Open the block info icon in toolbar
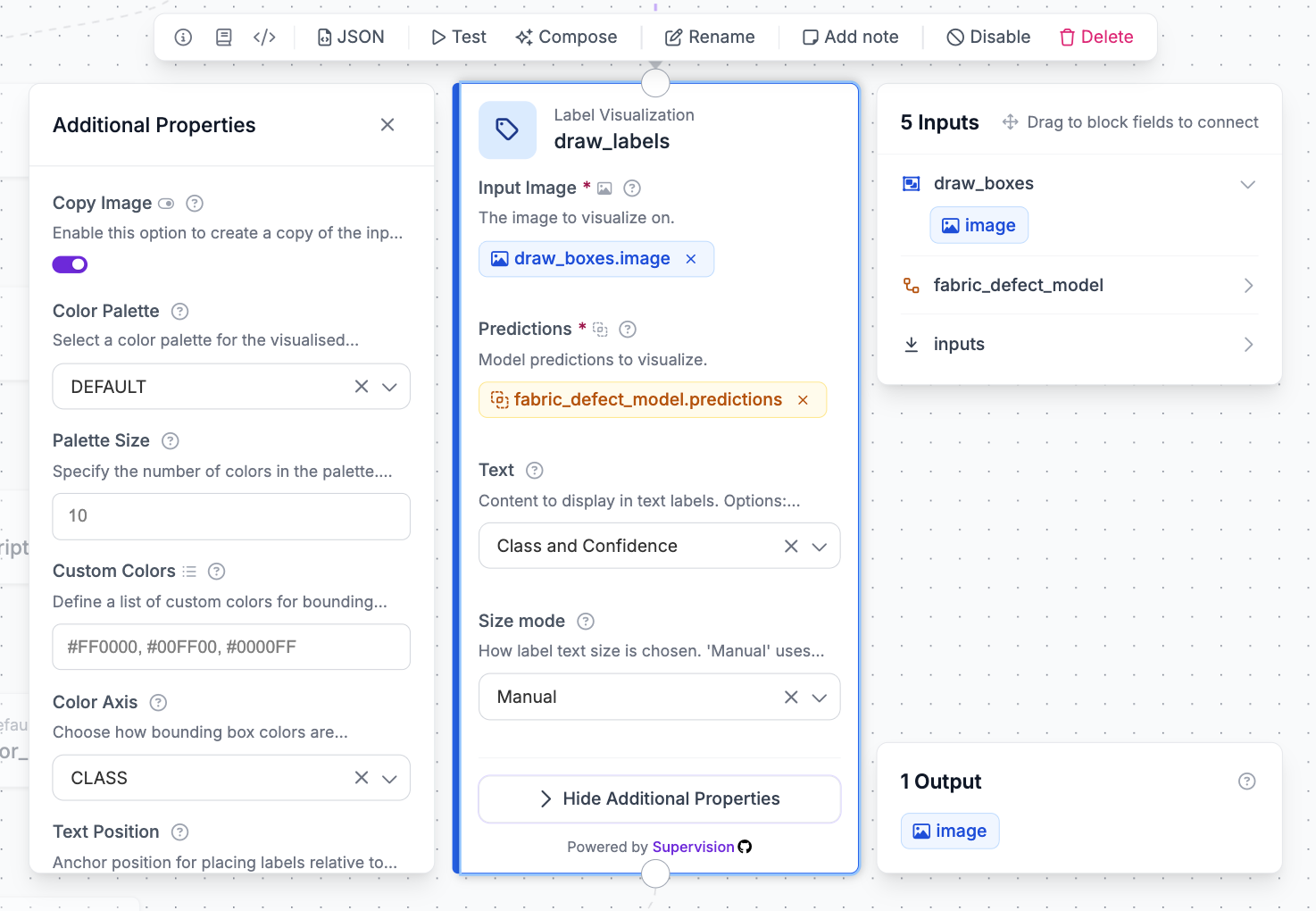Image resolution: width=1316 pixels, height=911 pixels. point(183,38)
